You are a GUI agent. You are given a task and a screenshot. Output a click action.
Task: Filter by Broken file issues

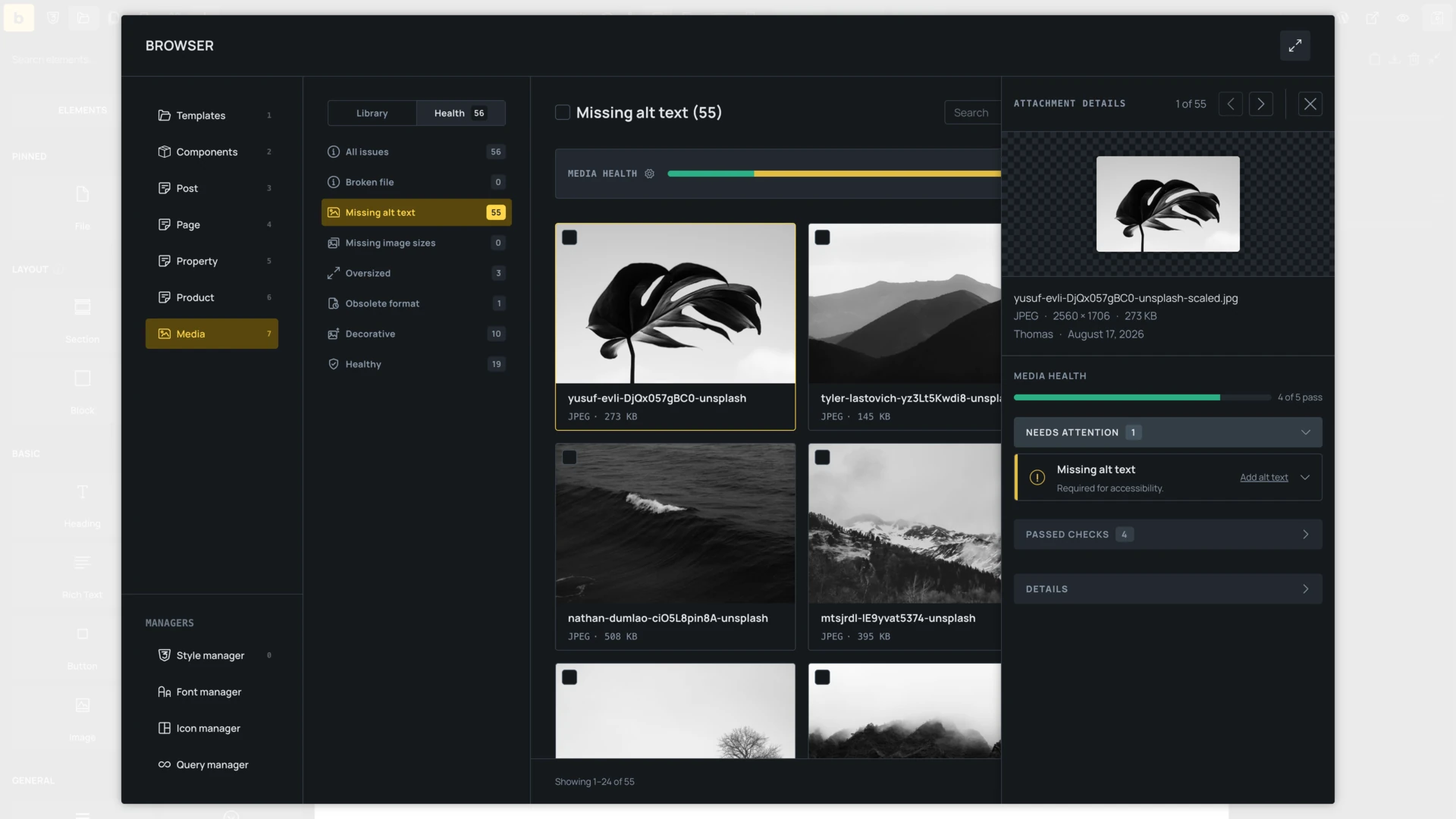pos(416,182)
